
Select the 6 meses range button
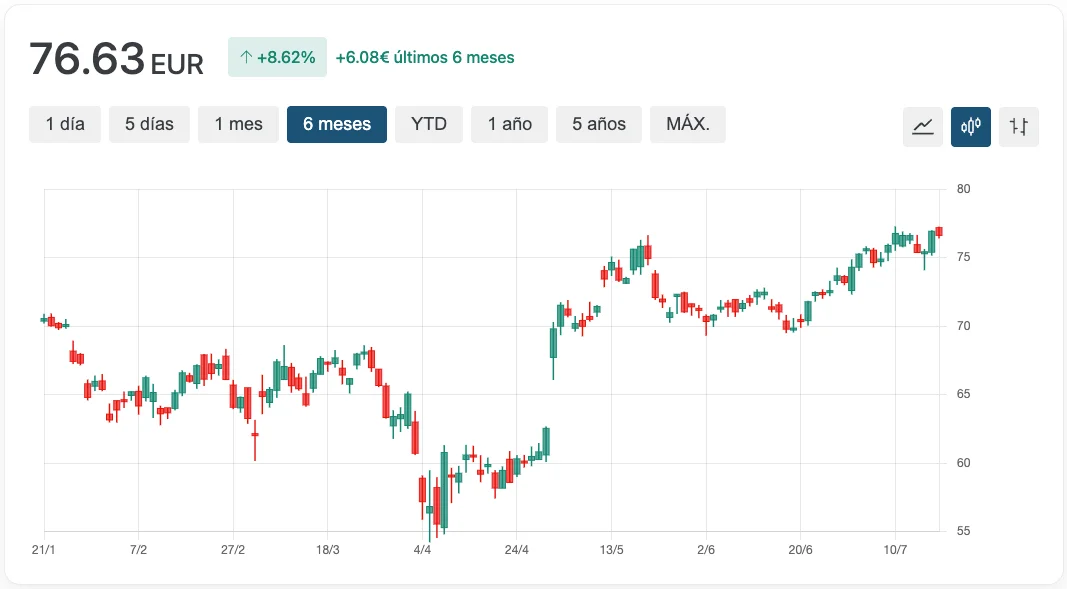(337, 125)
